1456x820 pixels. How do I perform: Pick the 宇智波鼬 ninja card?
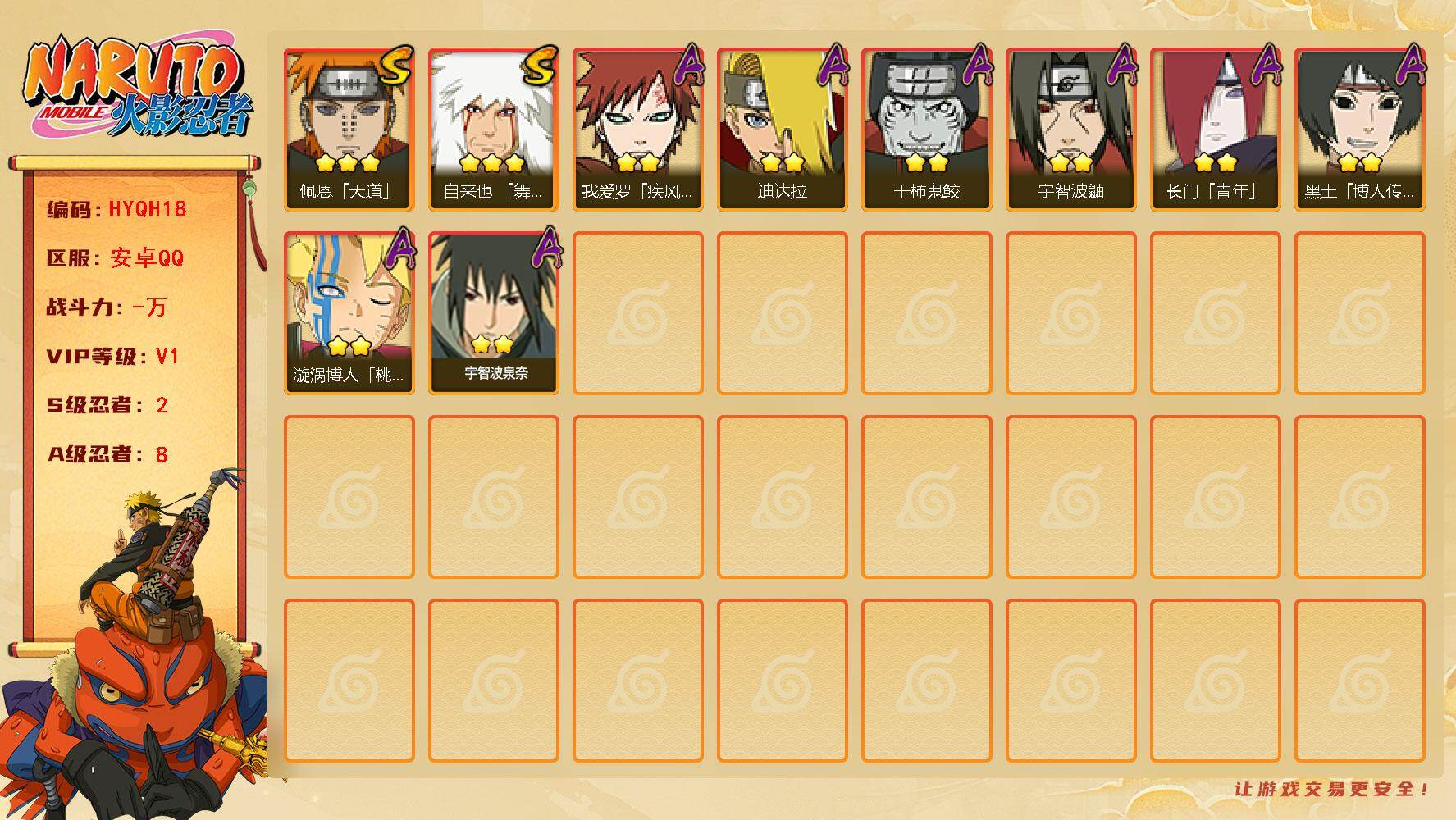(1070, 130)
